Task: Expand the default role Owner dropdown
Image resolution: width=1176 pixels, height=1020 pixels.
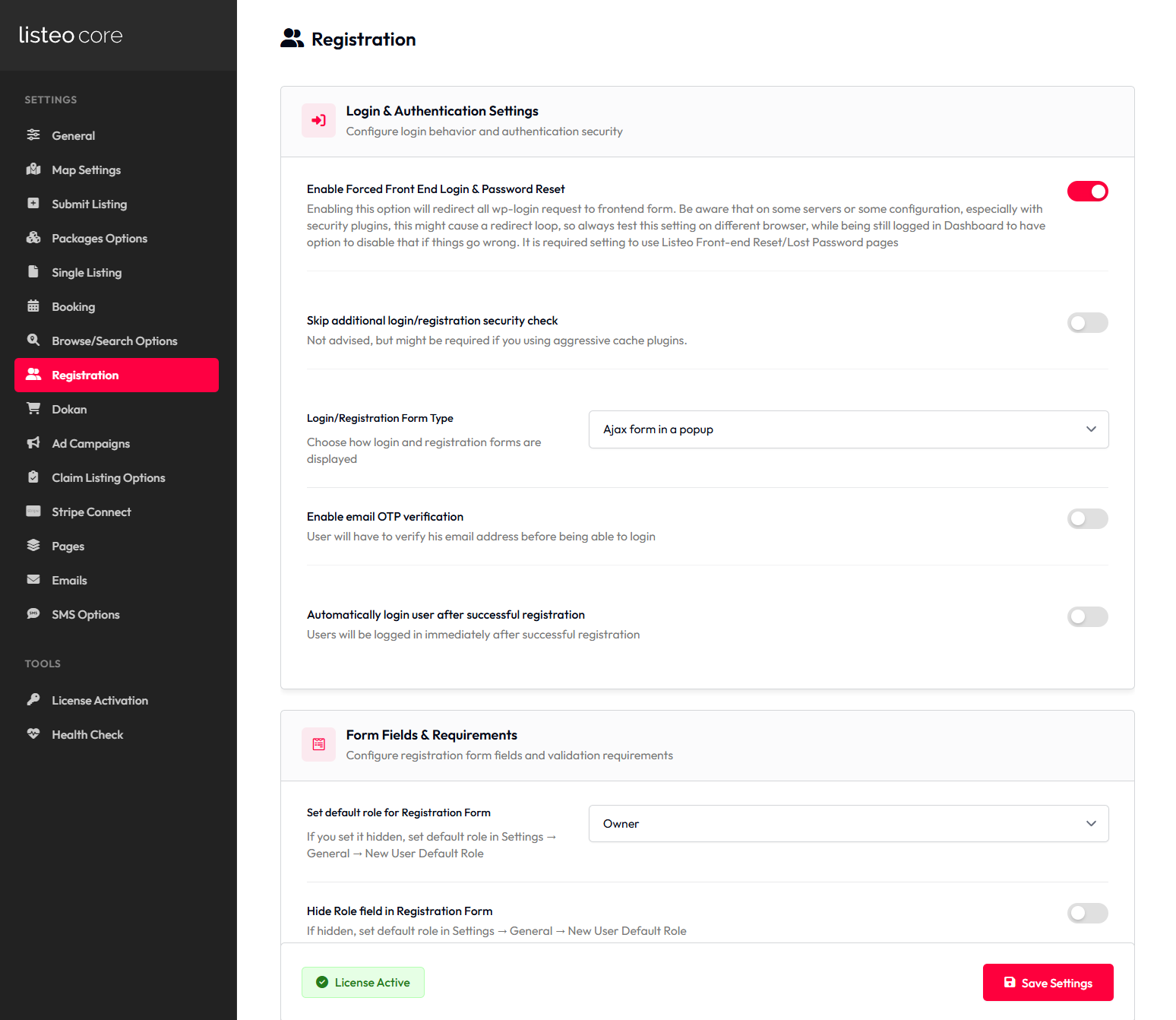Action: click(x=848, y=824)
